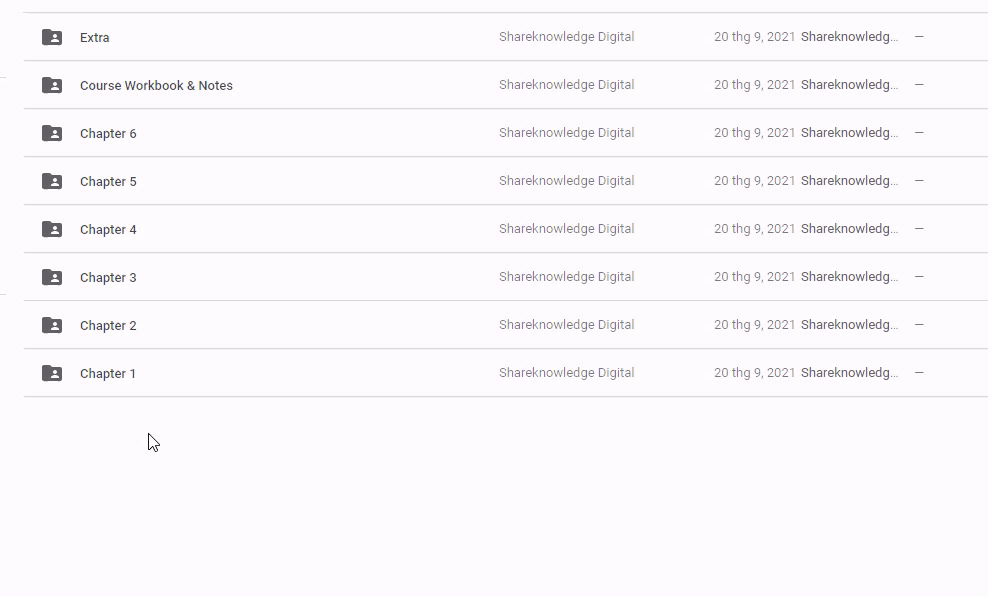Click the Course Workbook & Notes folder icon
The image size is (988, 596).
coord(52,85)
